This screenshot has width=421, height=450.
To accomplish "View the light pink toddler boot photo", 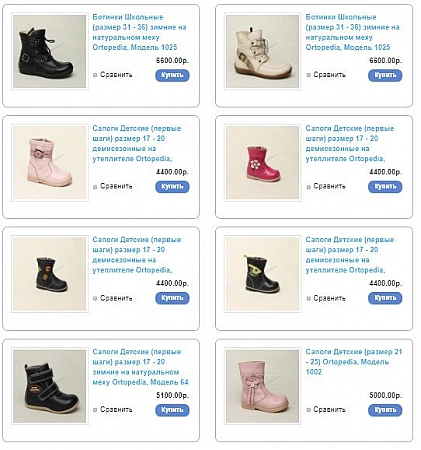I will pyautogui.click(x=50, y=163).
